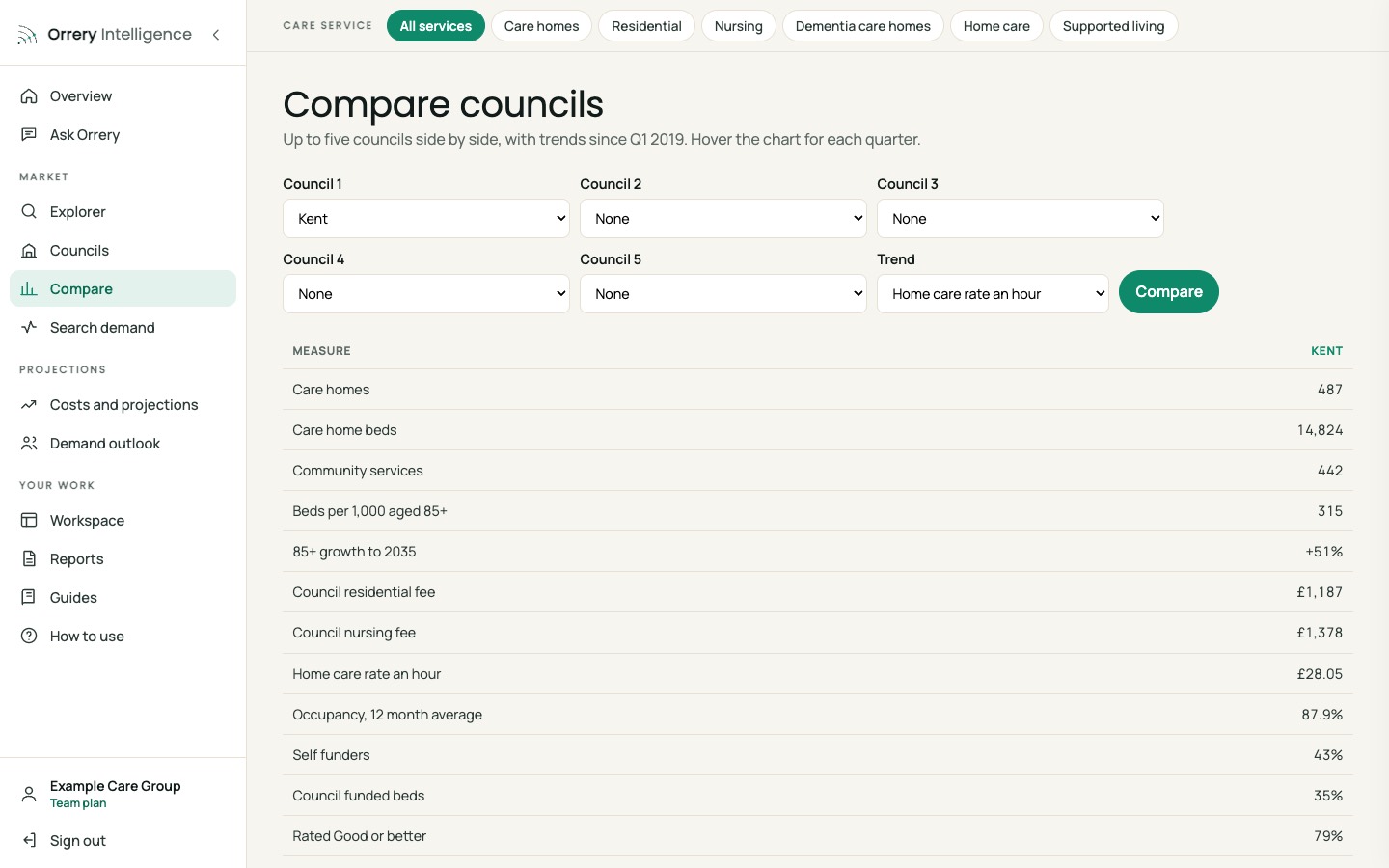Viewport: 1389px width, 868px height.
Task: Collapse the sidebar with the chevron
Action: [216, 35]
